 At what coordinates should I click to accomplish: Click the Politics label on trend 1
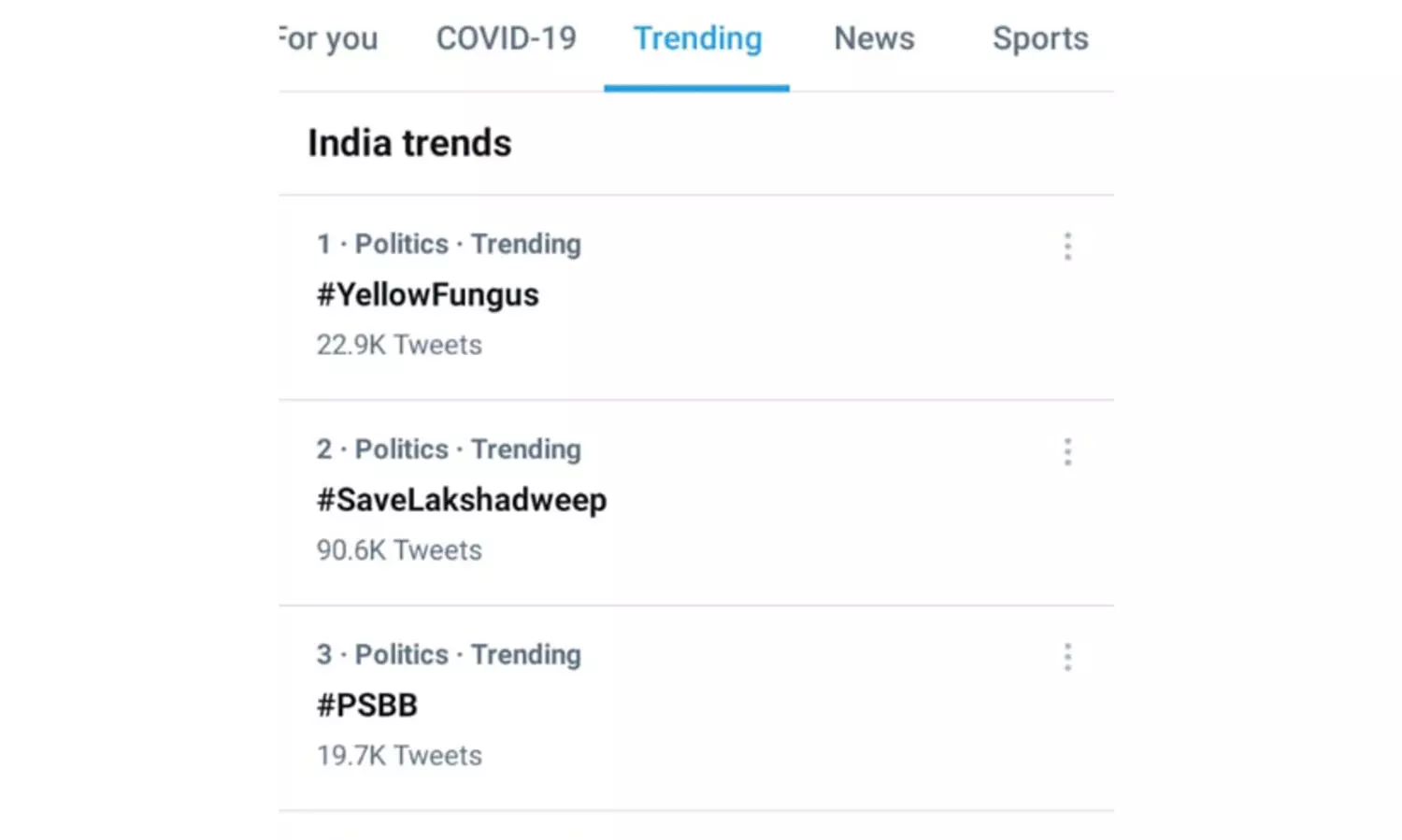(x=402, y=244)
